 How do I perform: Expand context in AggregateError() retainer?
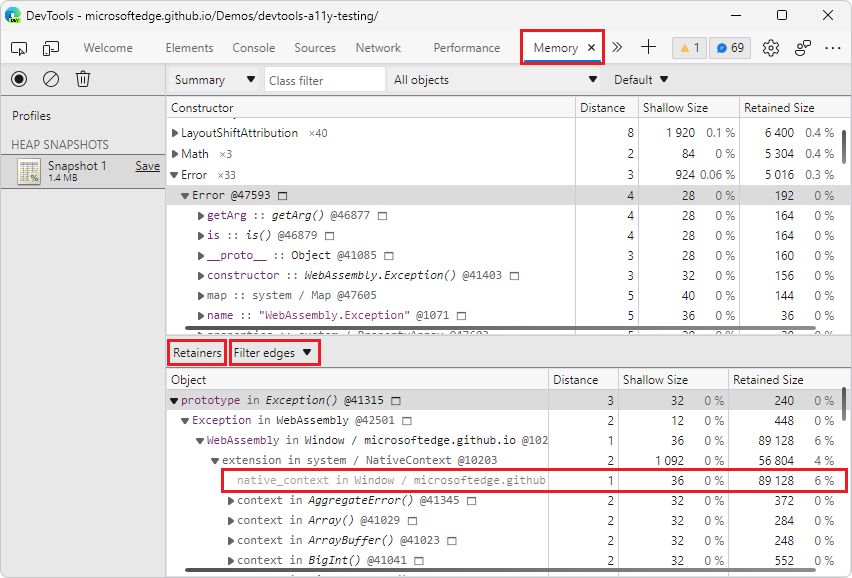pos(231,501)
